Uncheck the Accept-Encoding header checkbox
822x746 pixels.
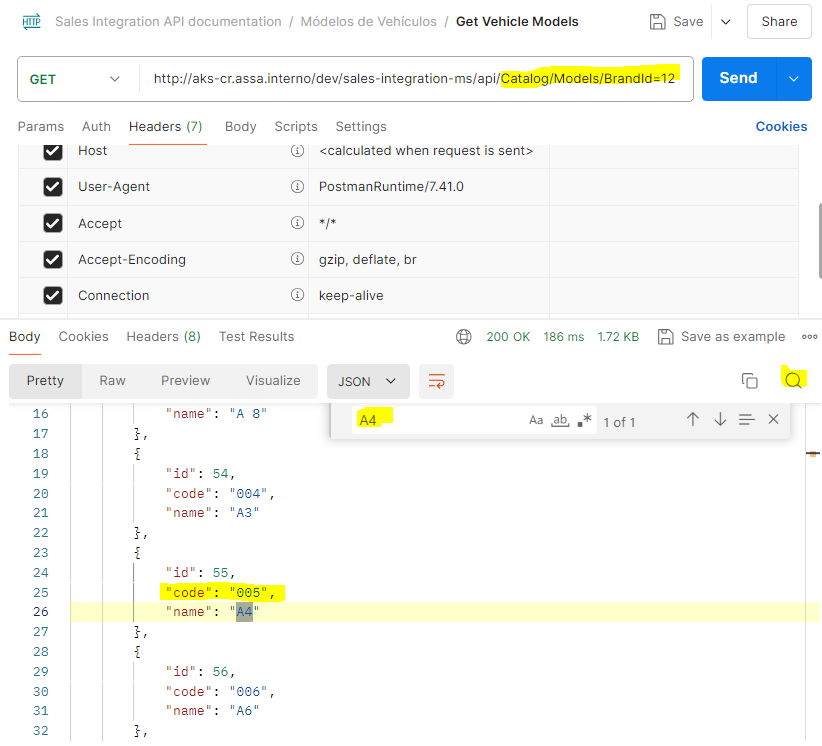point(53,260)
